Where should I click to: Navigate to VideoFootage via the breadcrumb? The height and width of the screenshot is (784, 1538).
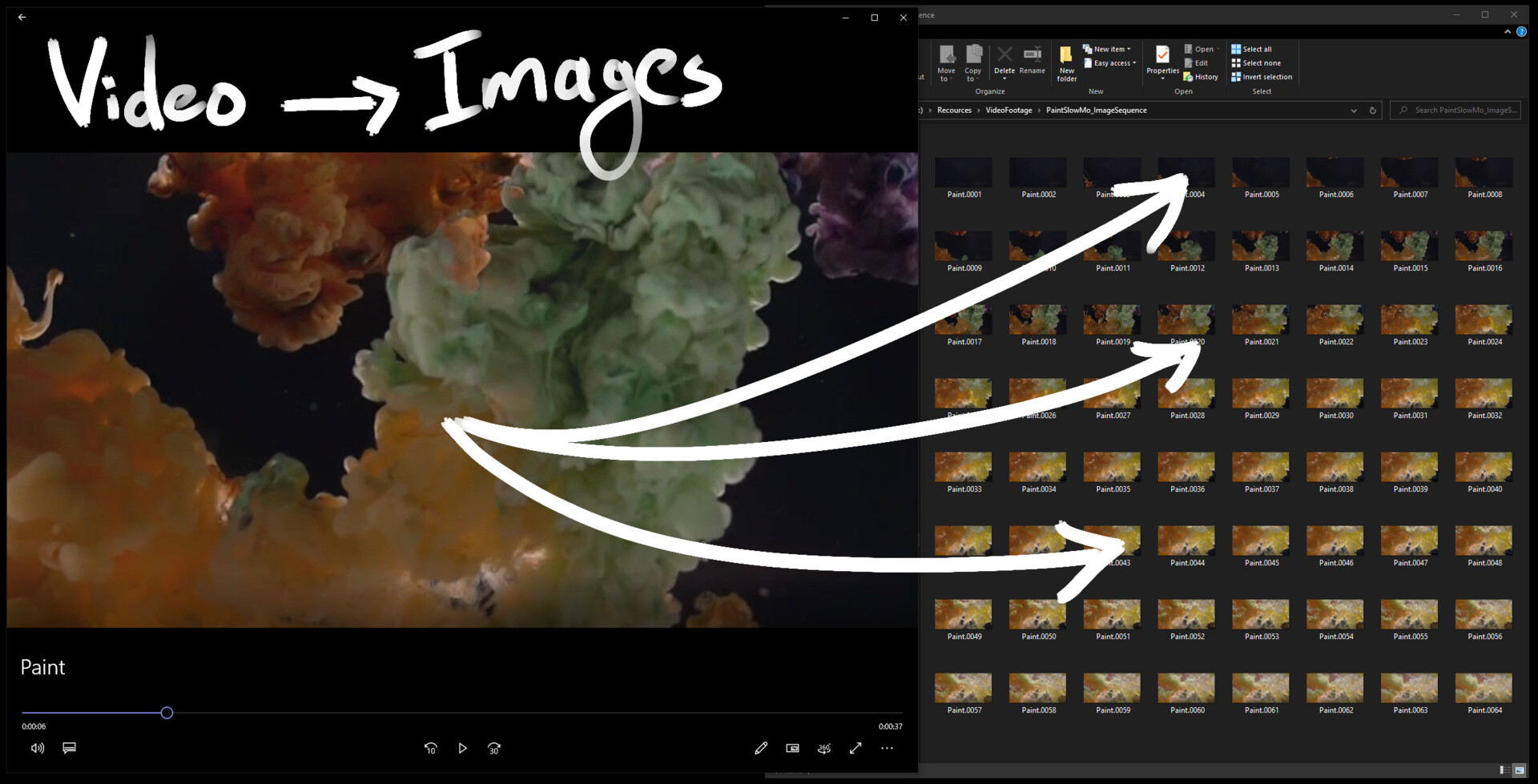pos(1009,111)
